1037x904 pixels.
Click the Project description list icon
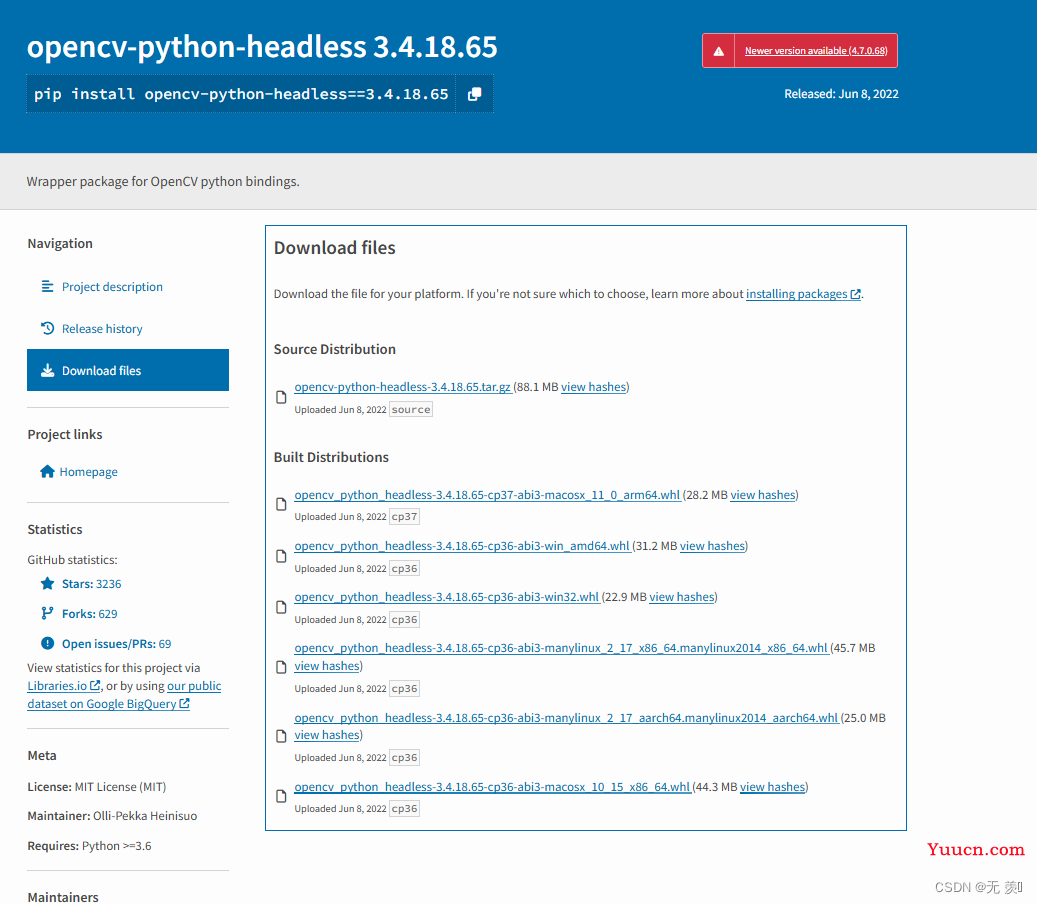click(48, 286)
